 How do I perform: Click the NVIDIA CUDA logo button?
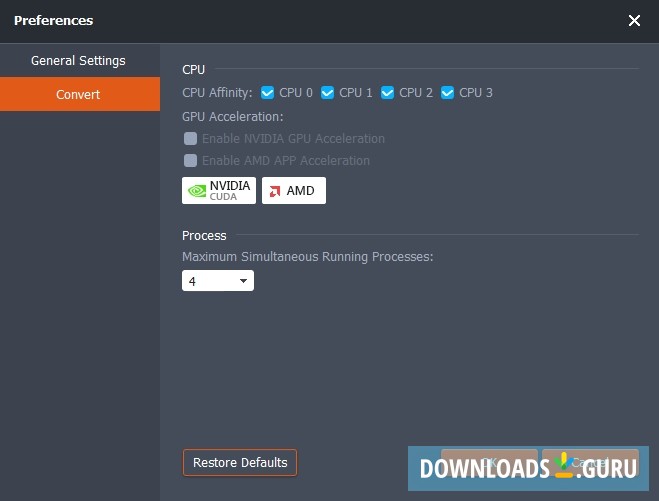click(x=219, y=190)
